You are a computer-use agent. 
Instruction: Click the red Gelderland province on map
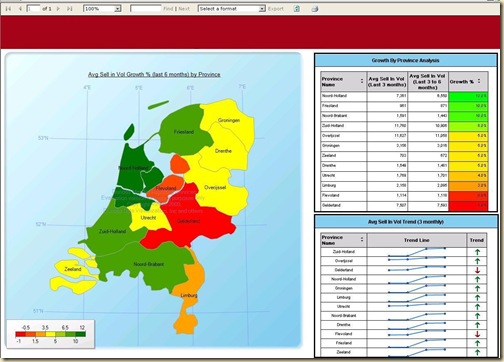click(189, 221)
